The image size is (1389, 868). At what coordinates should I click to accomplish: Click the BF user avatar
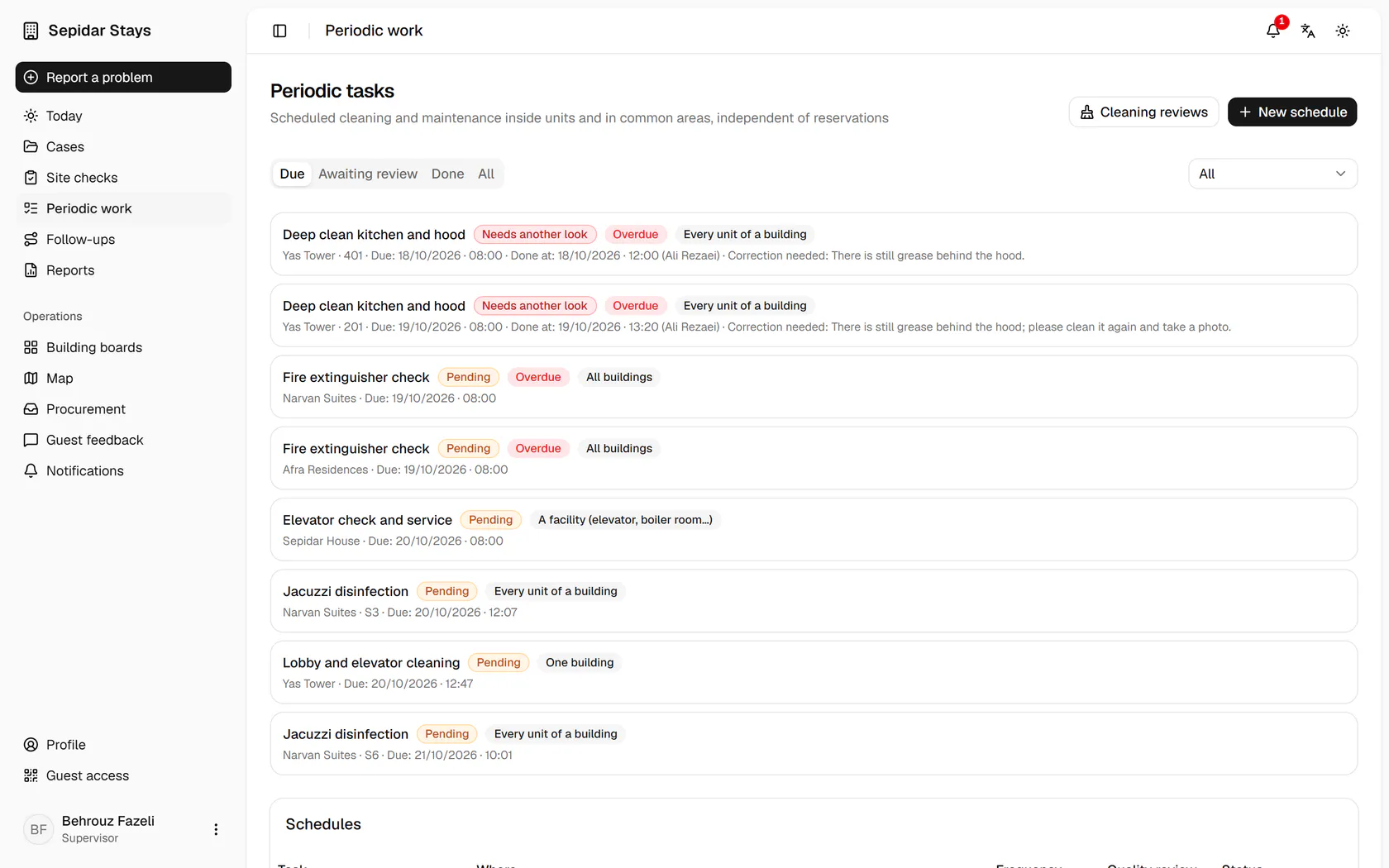point(38,829)
